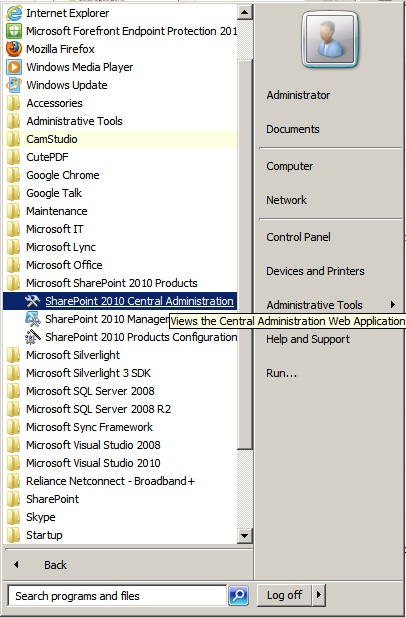Click SharePoint 2010 Products Configuration wizard icon

(x=32, y=337)
